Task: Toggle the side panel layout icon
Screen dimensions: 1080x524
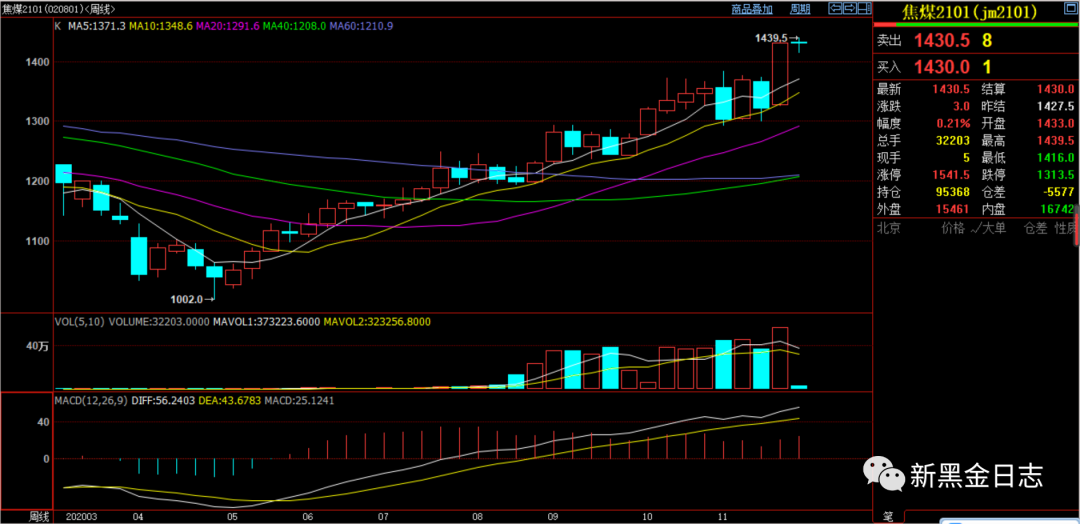Action: point(864,8)
